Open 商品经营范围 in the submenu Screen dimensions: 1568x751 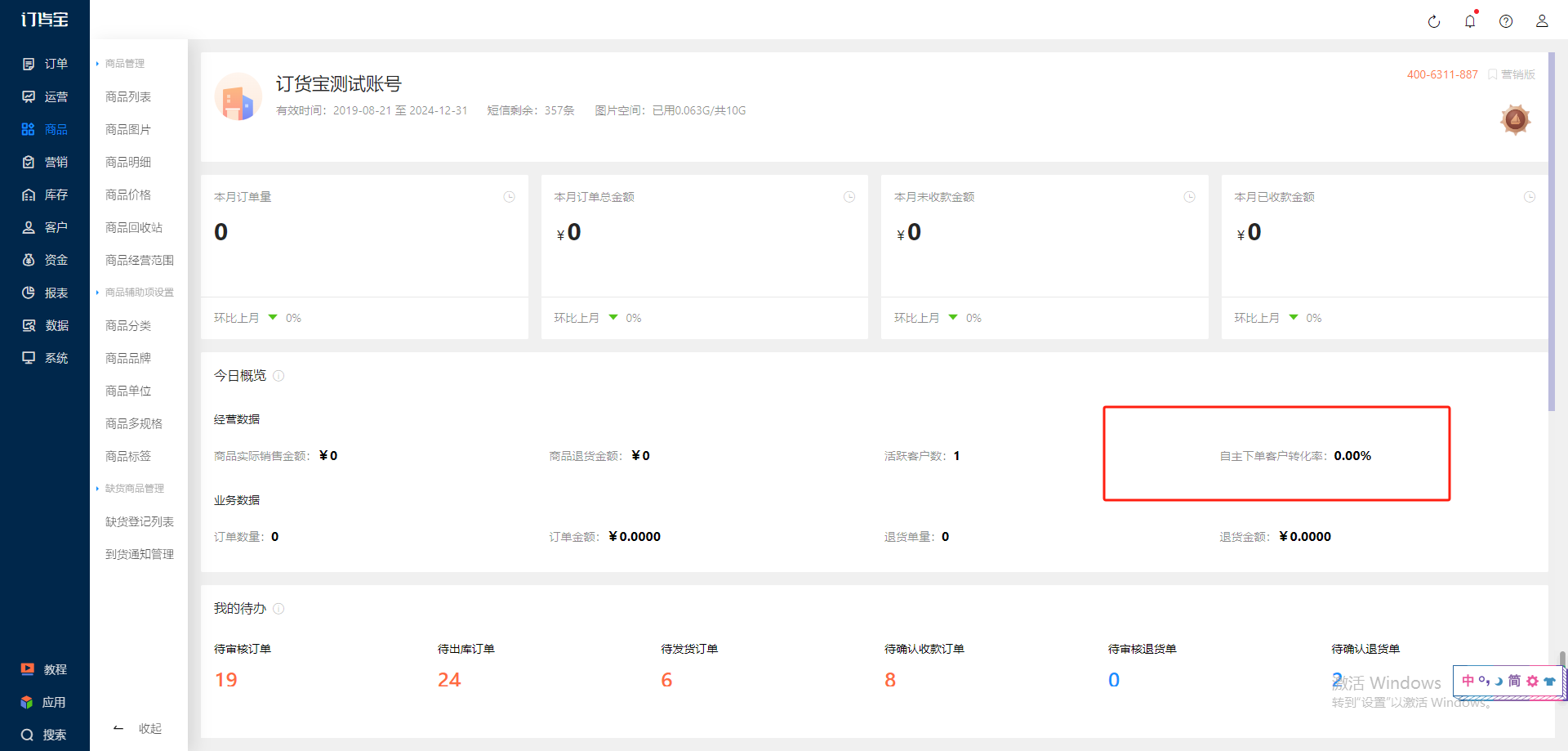click(x=140, y=260)
